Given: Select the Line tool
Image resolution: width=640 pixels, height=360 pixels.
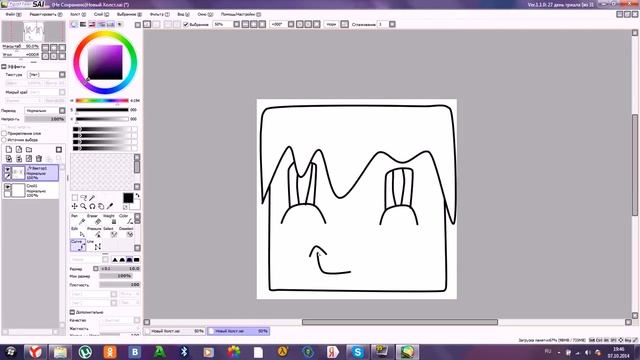Looking at the screenshot, I should [x=94, y=245].
